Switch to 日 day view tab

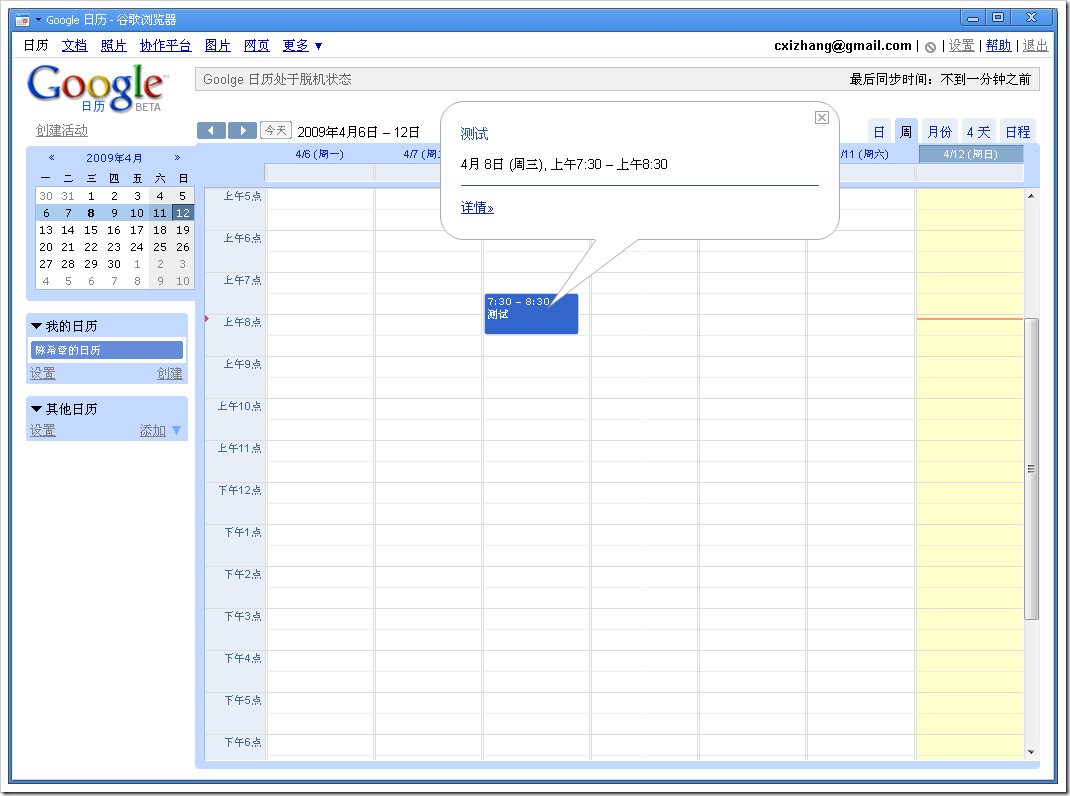pyautogui.click(x=879, y=132)
